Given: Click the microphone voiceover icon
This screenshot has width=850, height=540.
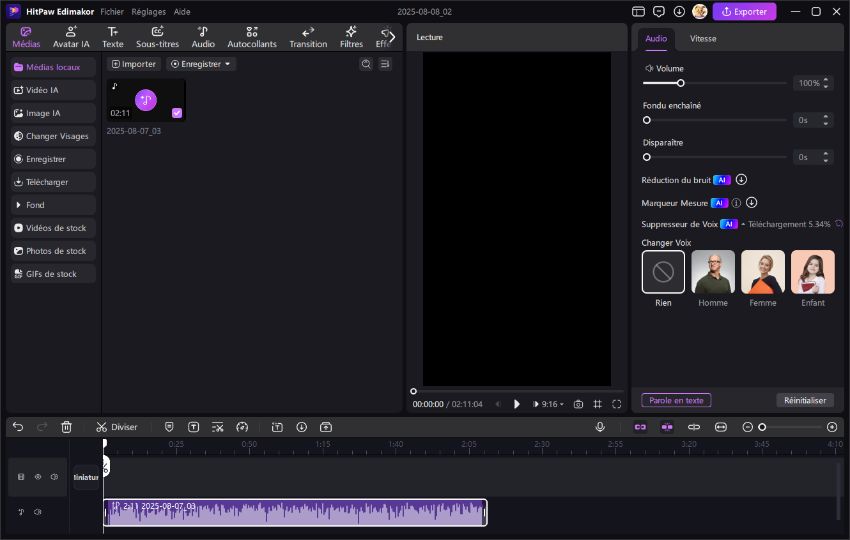Looking at the screenshot, I should [600, 427].
